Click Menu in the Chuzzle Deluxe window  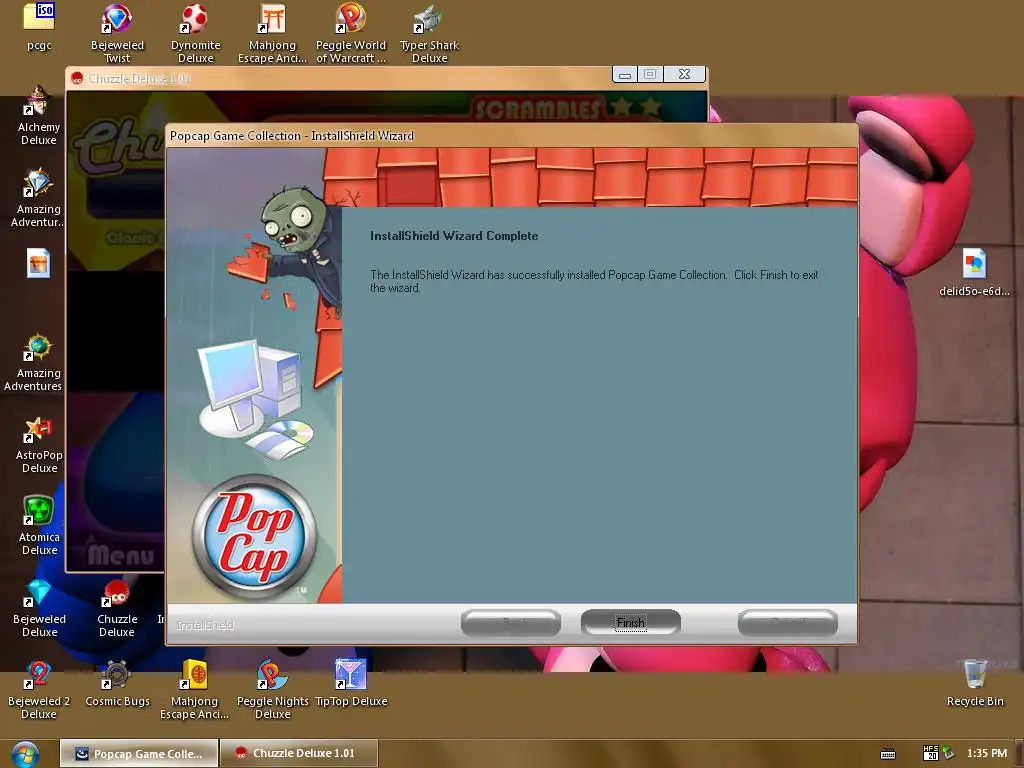click(121, 554)
